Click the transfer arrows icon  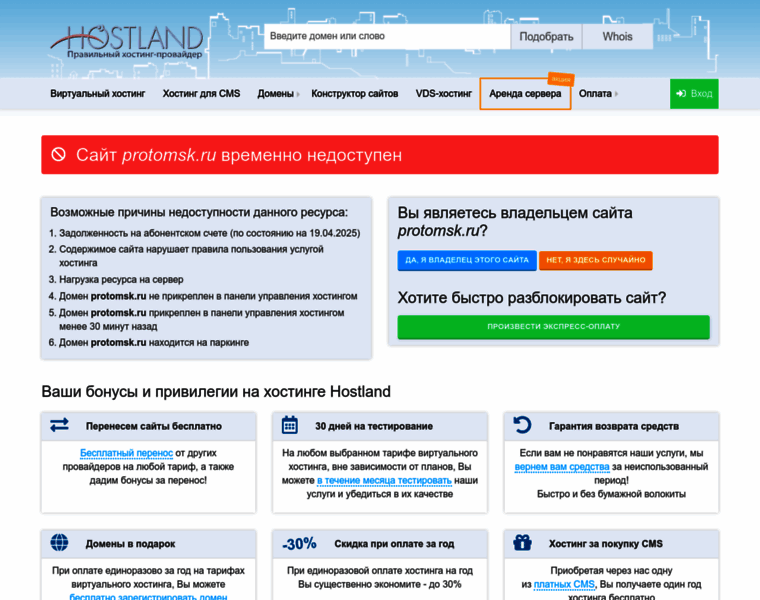[60, 426]
